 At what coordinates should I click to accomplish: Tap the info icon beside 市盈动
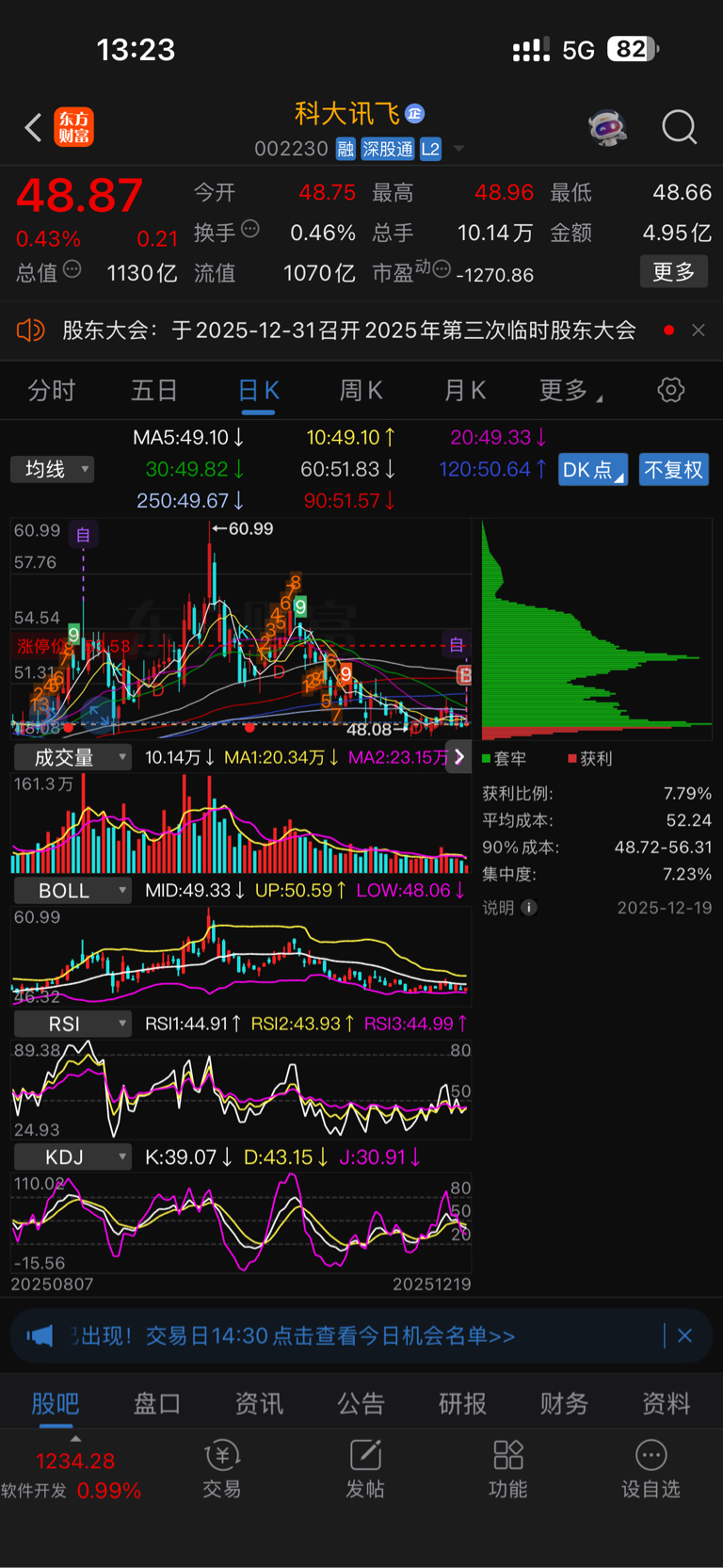coord(442,269)
